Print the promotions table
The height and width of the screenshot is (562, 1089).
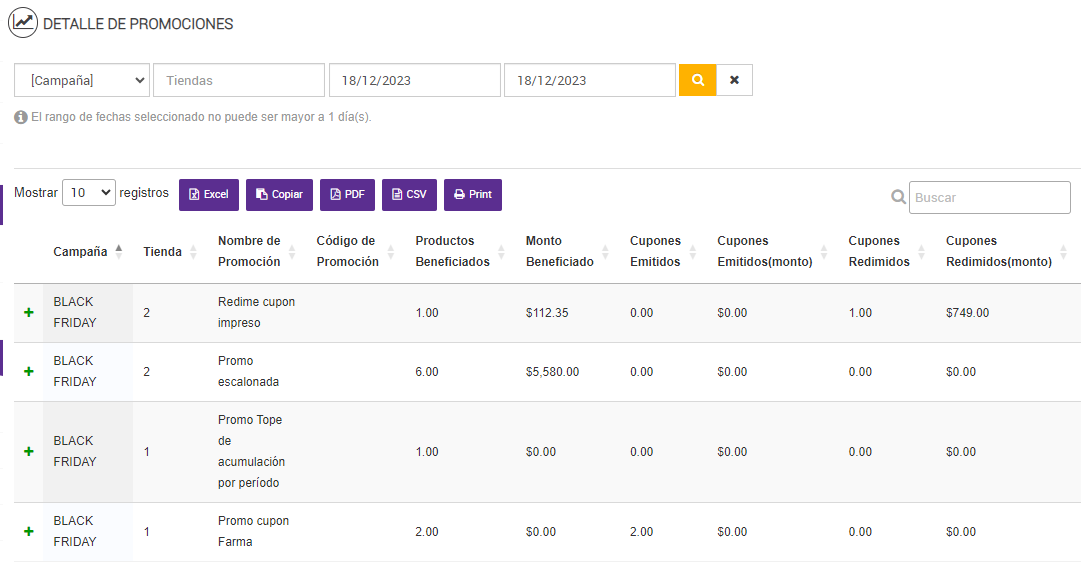472,195
